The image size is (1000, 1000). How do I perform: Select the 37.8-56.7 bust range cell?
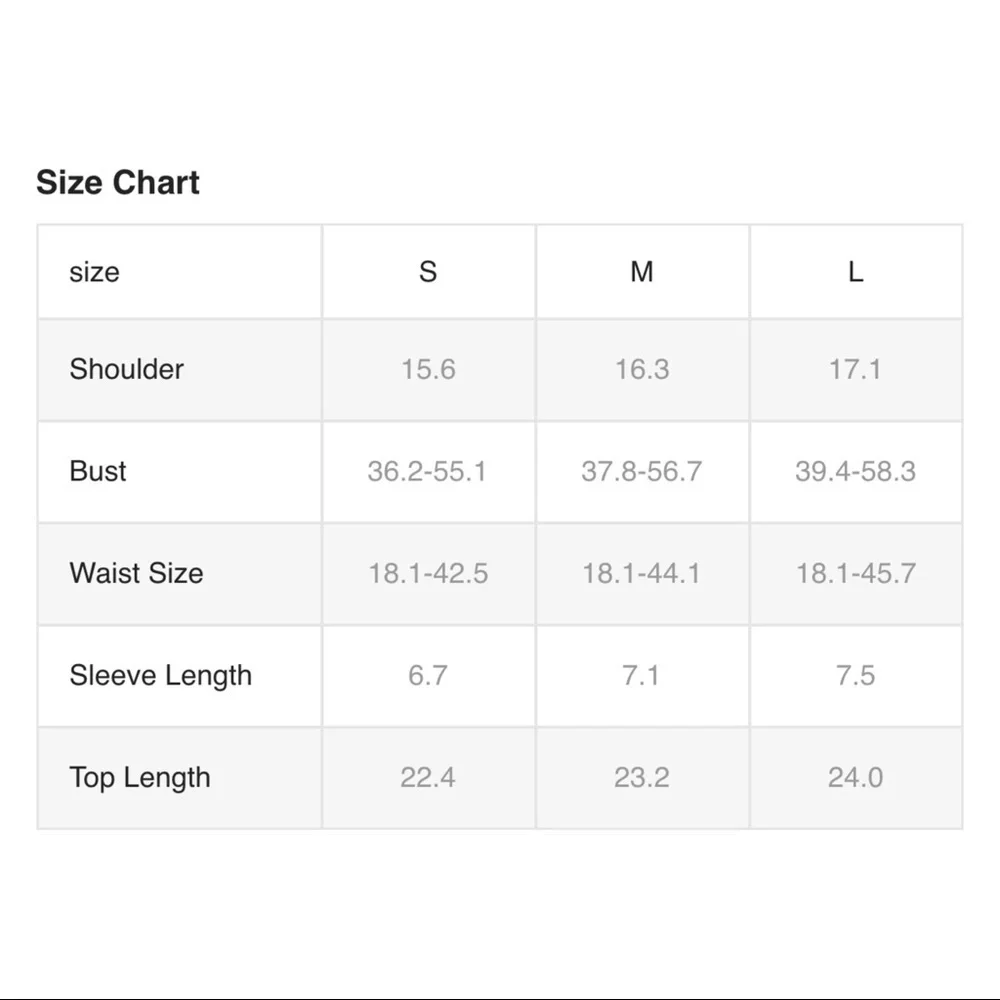point(641,471)
